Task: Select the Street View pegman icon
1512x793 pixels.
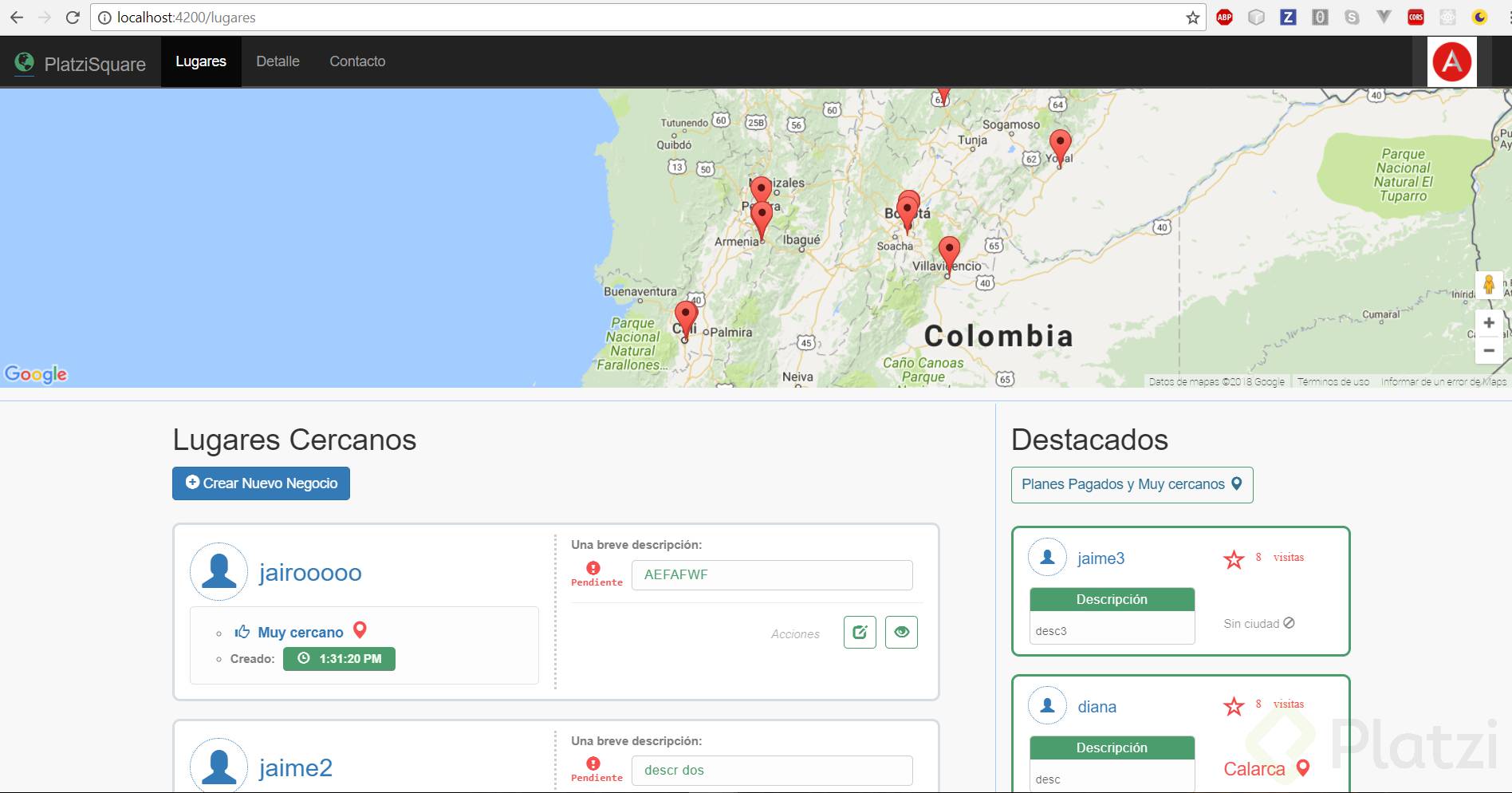Action: 1488,285
